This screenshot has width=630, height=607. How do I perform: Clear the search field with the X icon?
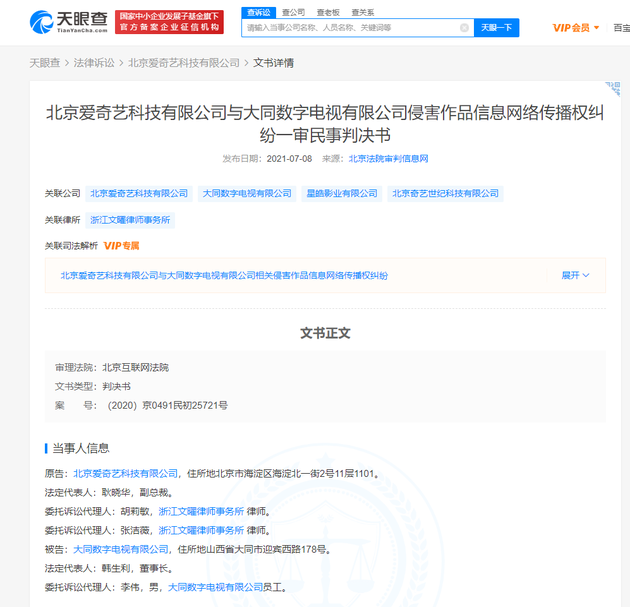click(464, 28)
